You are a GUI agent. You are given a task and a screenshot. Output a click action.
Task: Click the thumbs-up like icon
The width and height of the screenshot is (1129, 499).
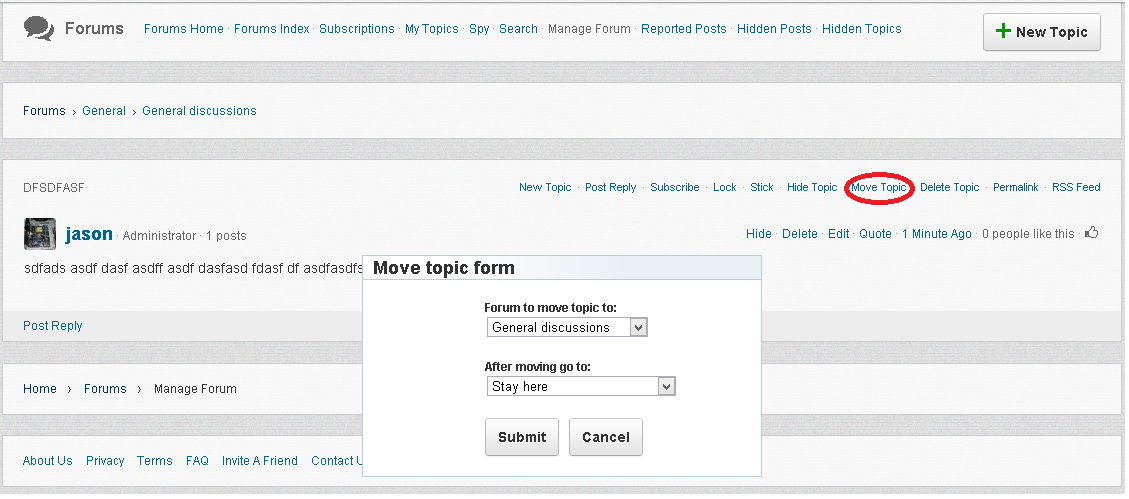click(x=1091, y=233)
